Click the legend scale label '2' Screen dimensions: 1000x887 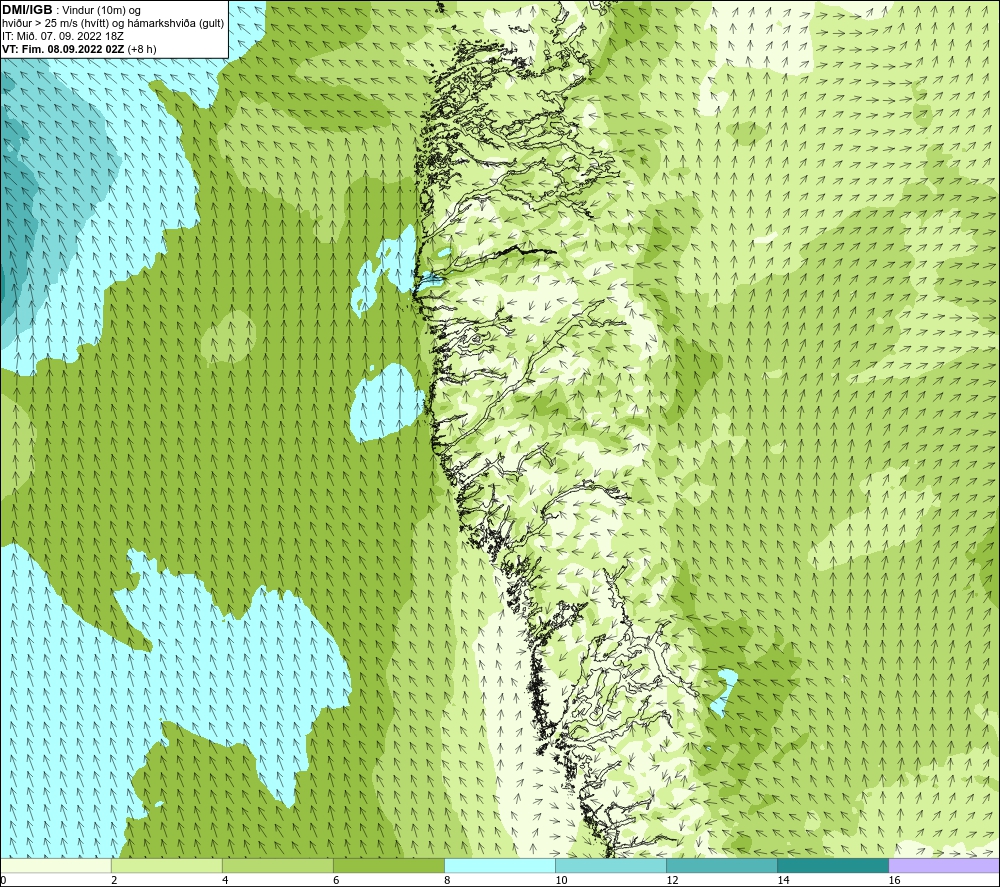(x=114, y=881)
